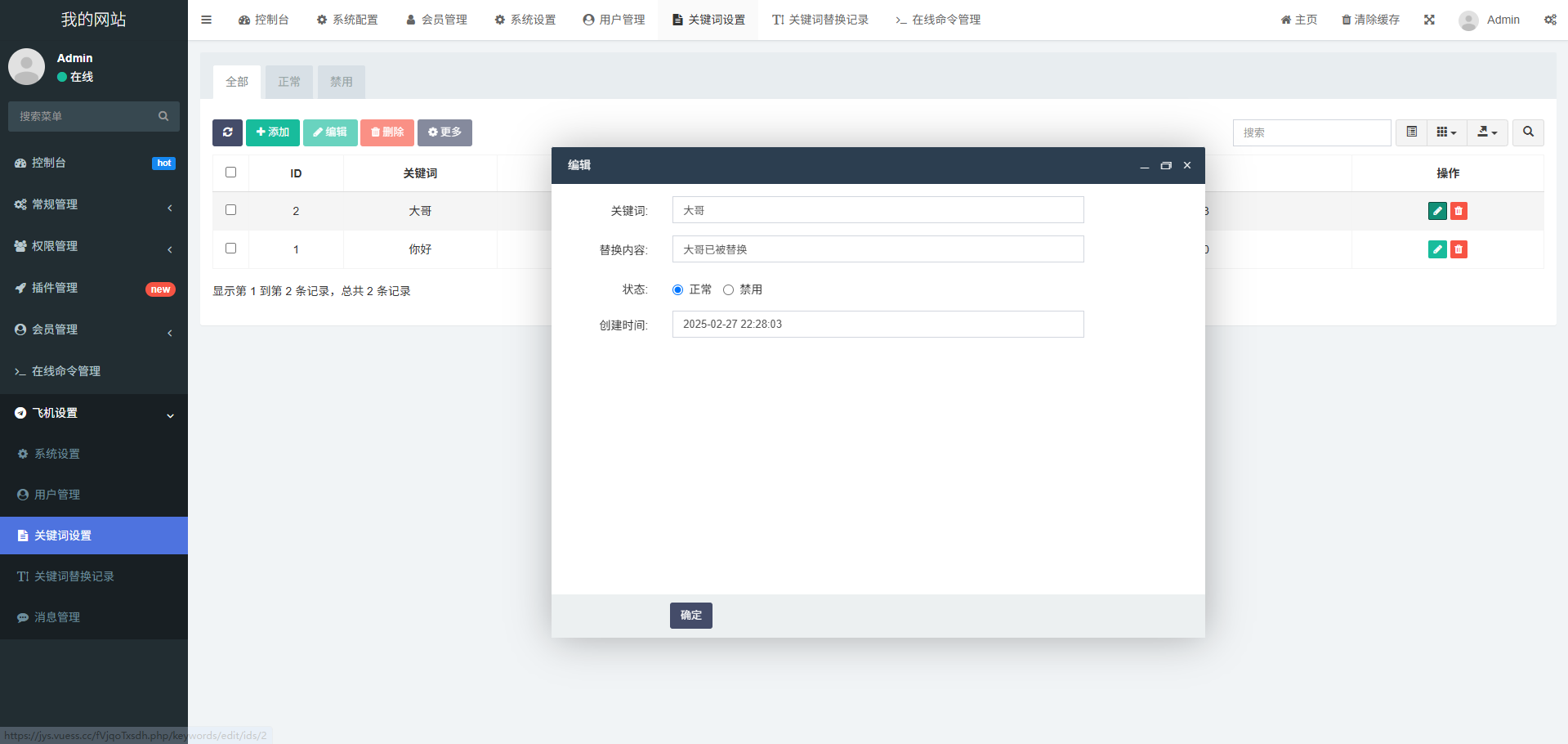Open the export dropdown in table toolbar
Viewport: 1568px width, 744px height.
tap(1487, 132)
